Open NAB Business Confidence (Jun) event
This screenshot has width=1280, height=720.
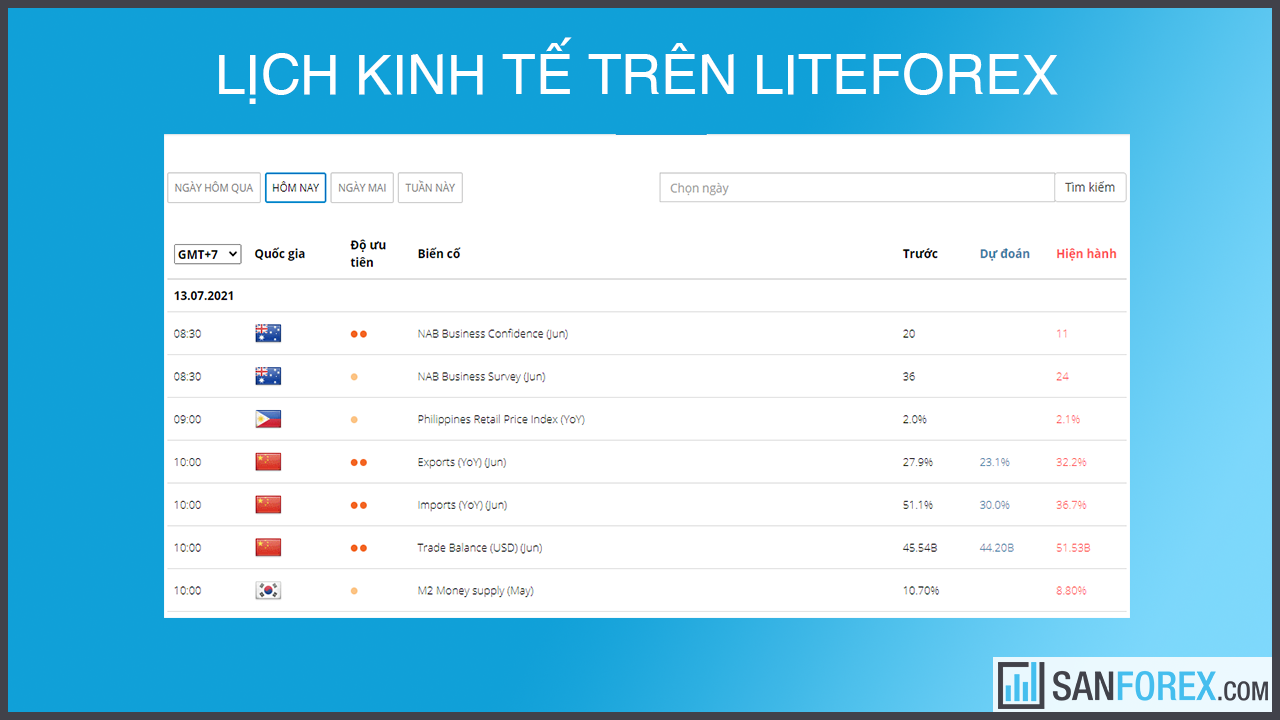[492, 334]
